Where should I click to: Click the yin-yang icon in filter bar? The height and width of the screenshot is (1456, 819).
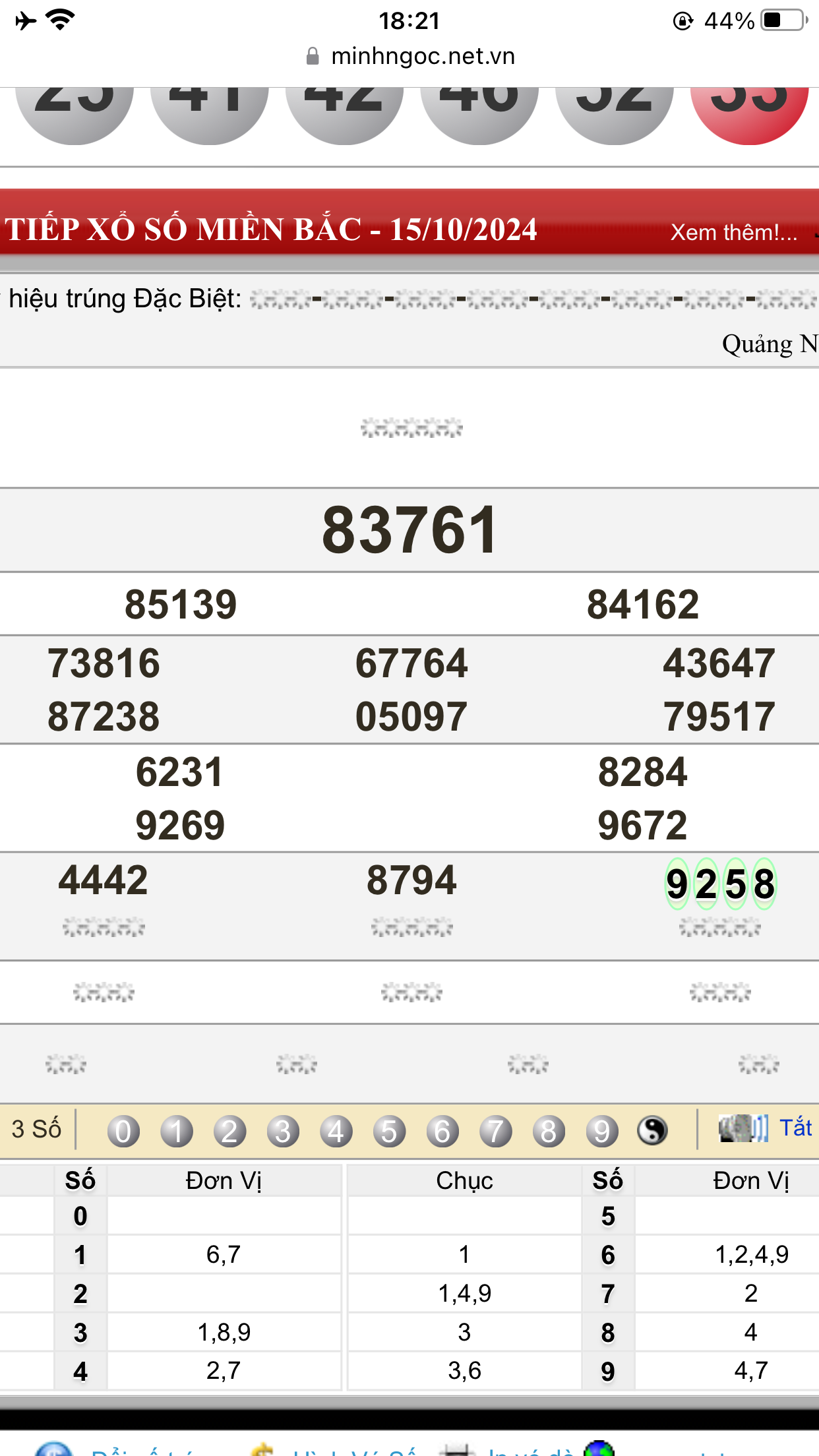(x=652, y=1131)
